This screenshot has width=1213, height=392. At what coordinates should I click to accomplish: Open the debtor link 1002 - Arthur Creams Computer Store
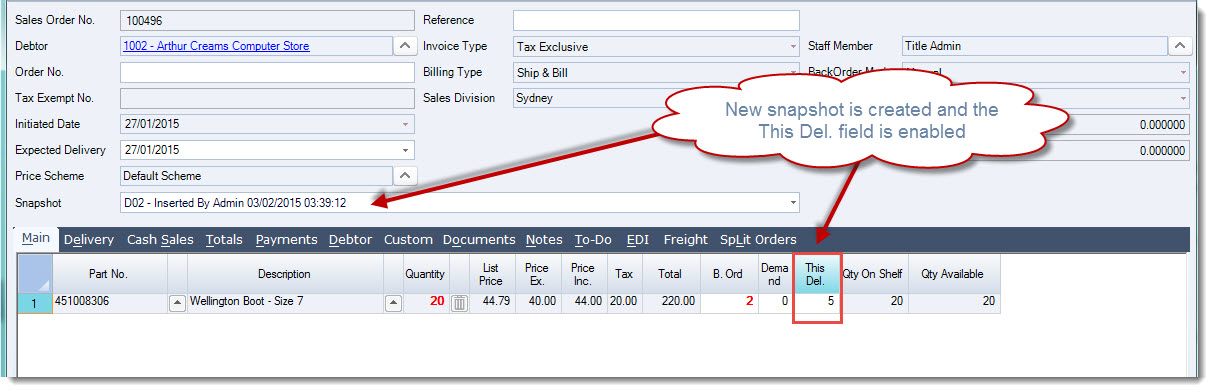(x=216, y=46)
